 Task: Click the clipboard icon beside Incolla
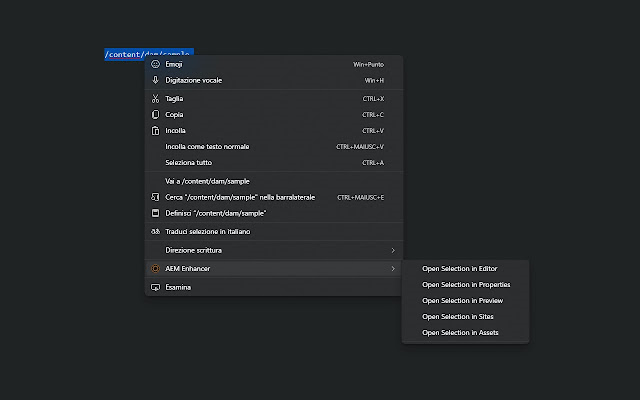[155, 131]
